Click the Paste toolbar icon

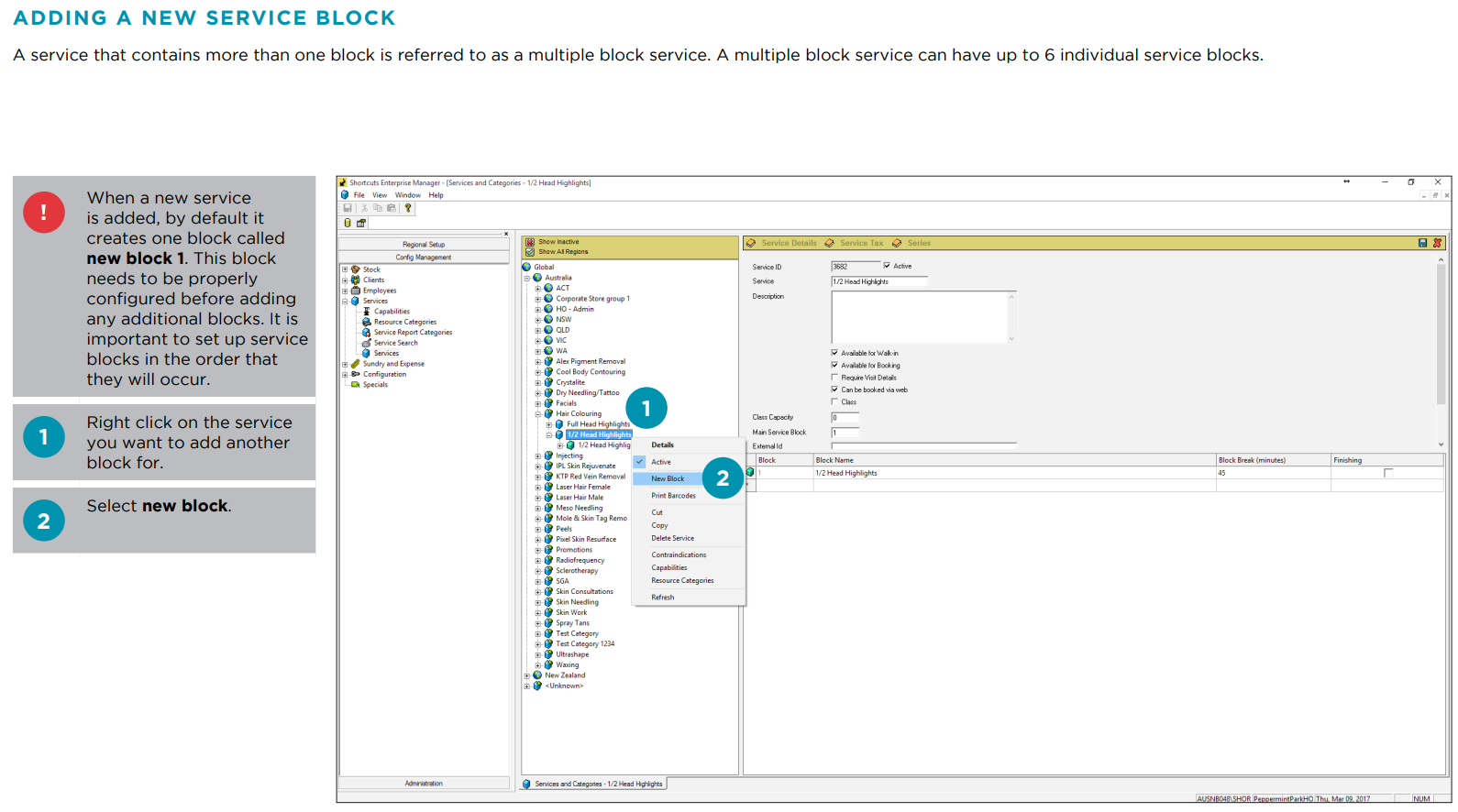pyautogui.click(x=392, y=208)
